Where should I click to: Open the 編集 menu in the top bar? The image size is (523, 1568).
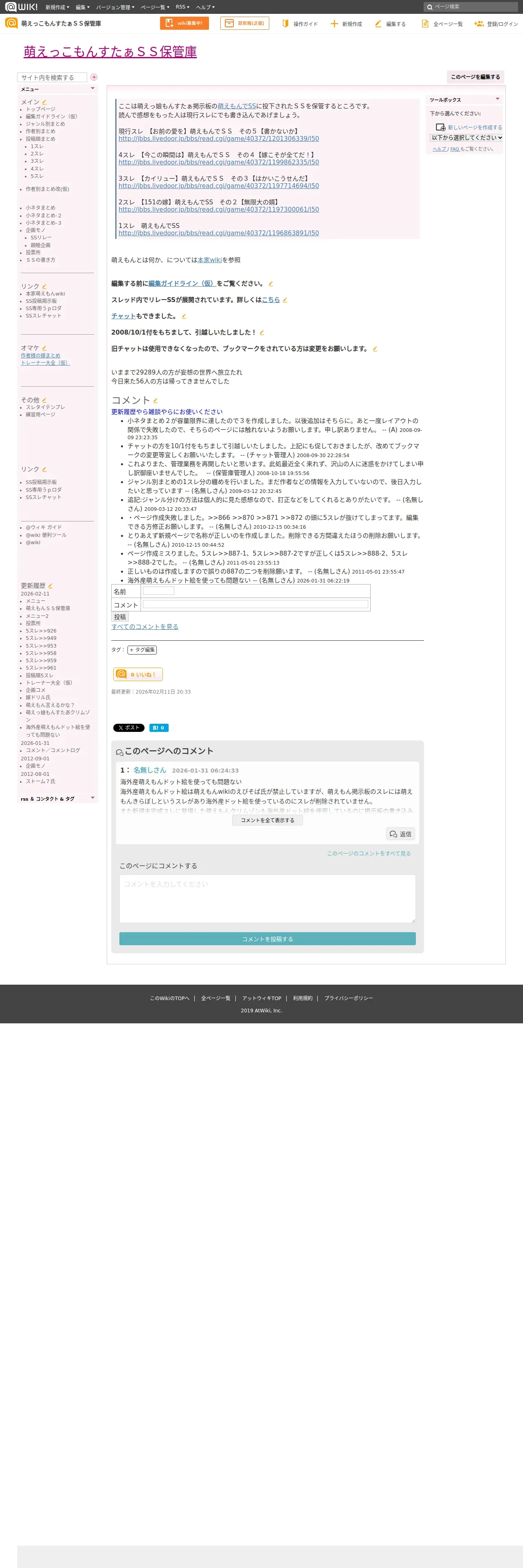83,7
